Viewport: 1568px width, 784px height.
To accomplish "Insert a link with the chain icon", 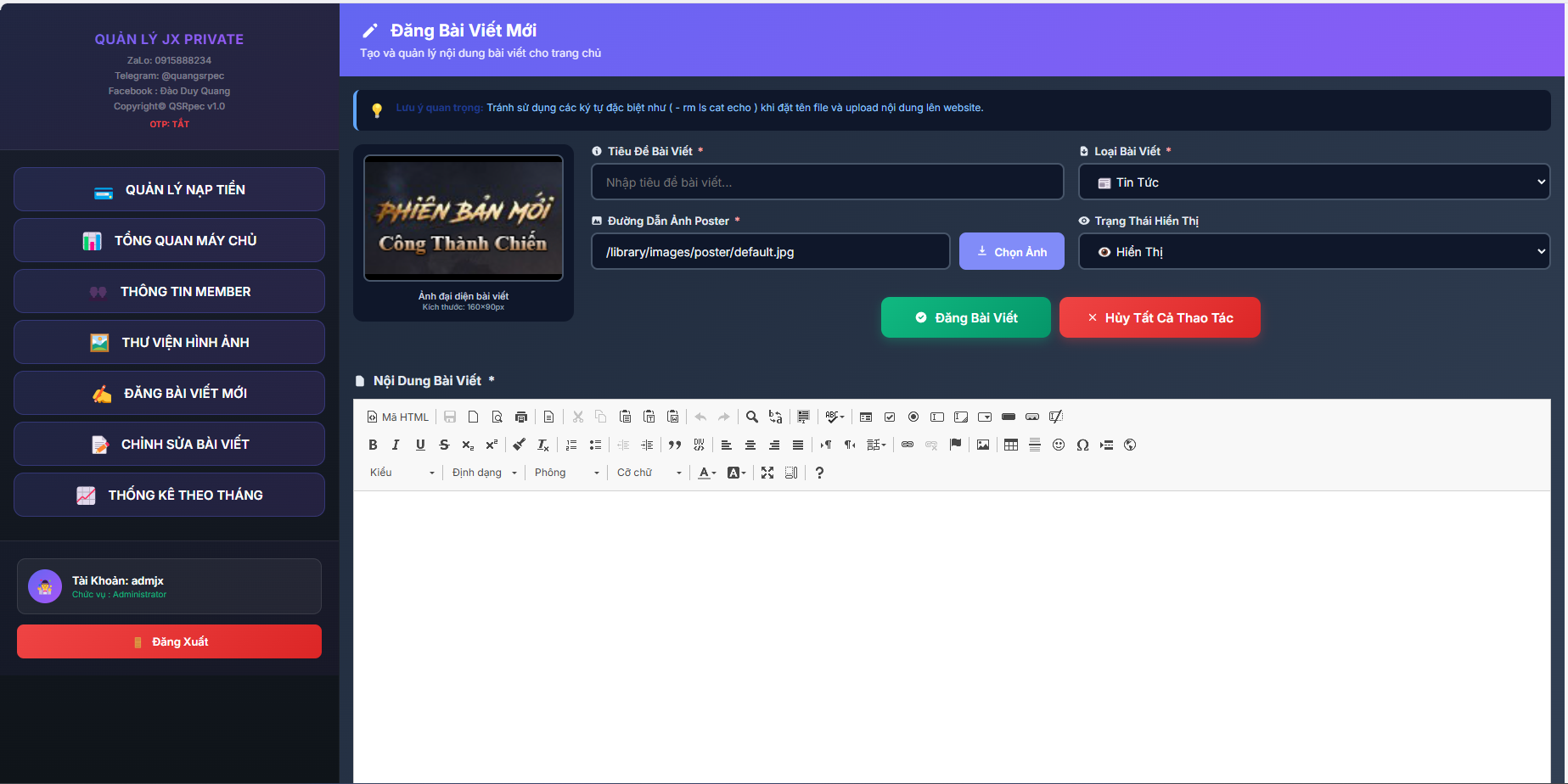I will [908, 445].
